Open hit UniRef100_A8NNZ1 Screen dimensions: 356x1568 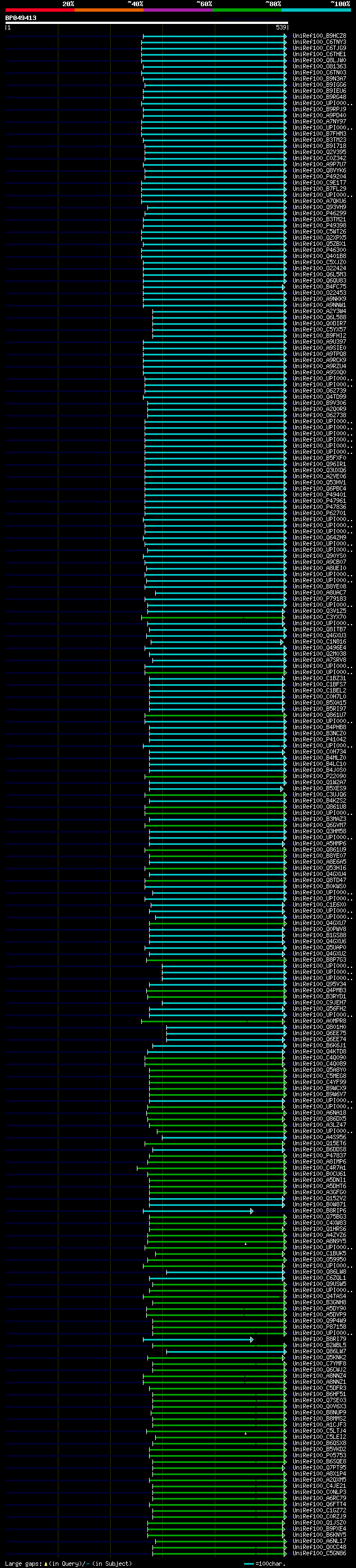pos(319,1382)
